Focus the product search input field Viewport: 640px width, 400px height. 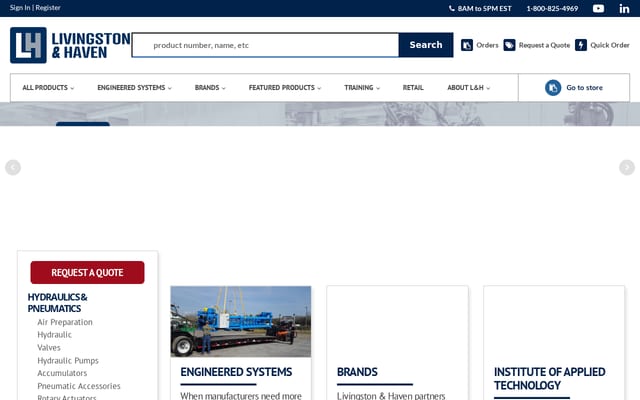[265, 45]
